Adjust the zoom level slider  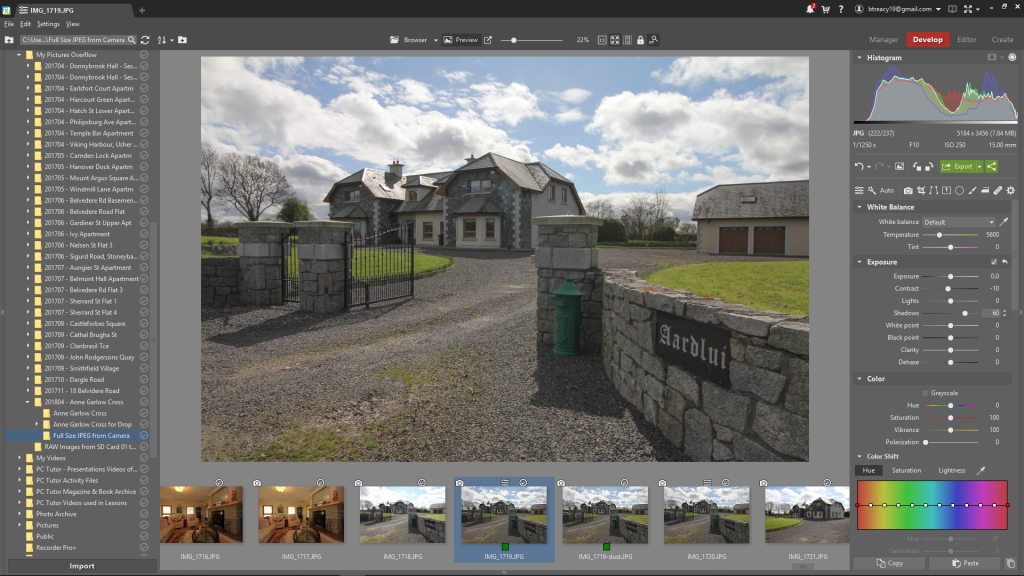pos(531,40)
